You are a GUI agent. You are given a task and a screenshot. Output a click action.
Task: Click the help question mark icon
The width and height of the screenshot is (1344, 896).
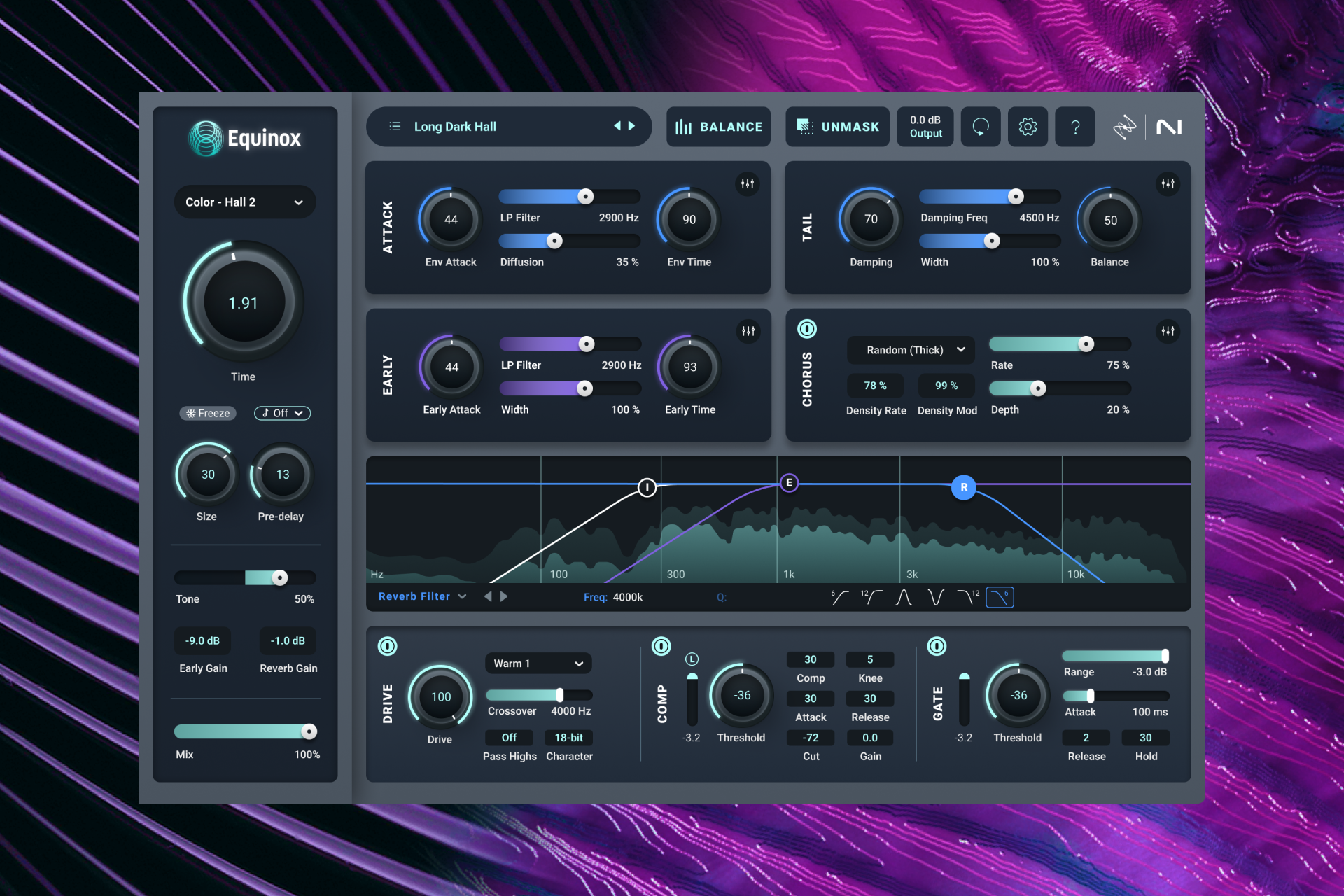tap(1075, 127)
